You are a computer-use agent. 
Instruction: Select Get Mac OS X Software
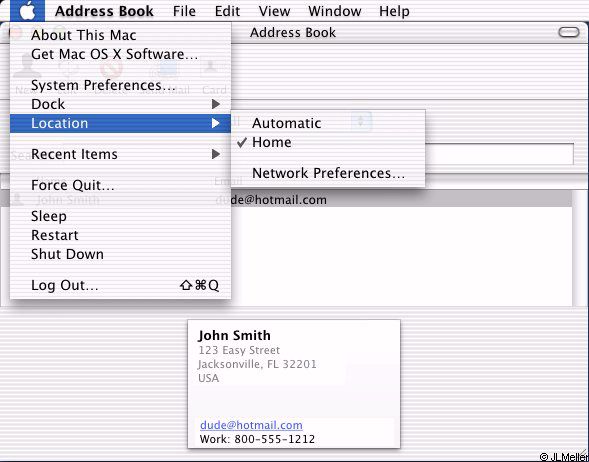[120, 54]
